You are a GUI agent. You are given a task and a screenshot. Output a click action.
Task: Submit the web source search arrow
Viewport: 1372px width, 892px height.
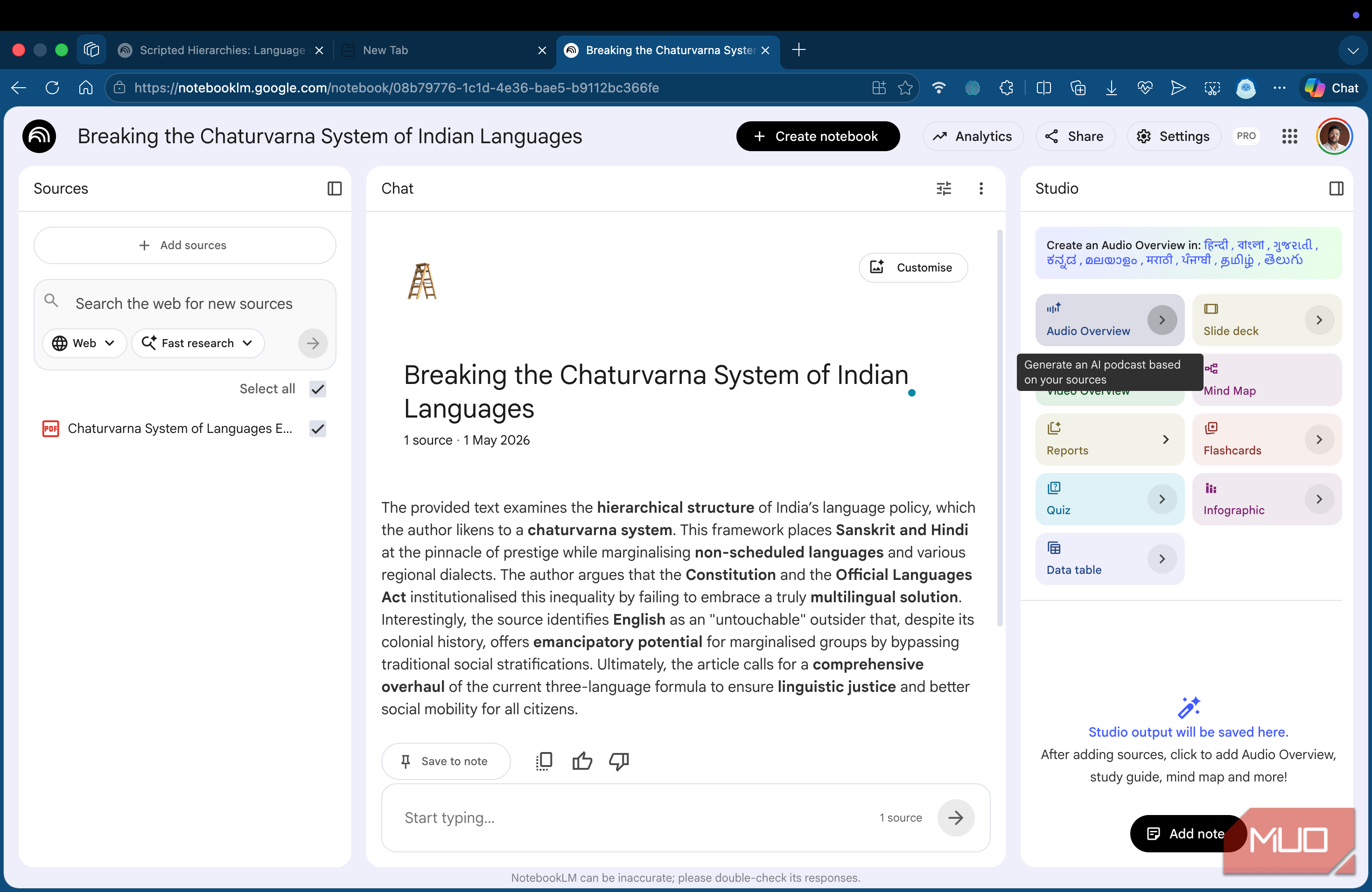(x=313, y=343)
